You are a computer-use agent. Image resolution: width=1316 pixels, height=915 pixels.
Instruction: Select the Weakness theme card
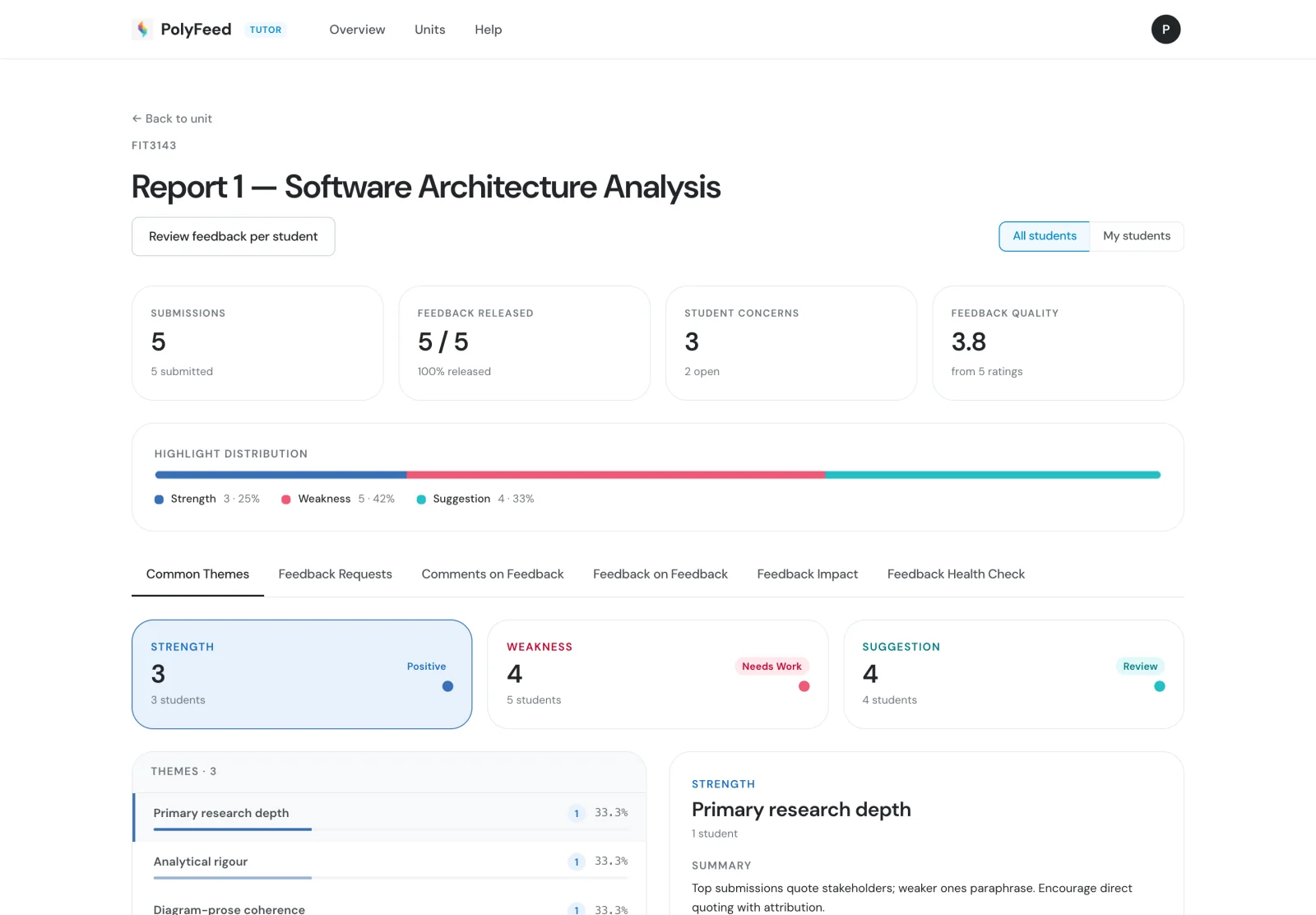pyautogui.click(x=657, y=674)
